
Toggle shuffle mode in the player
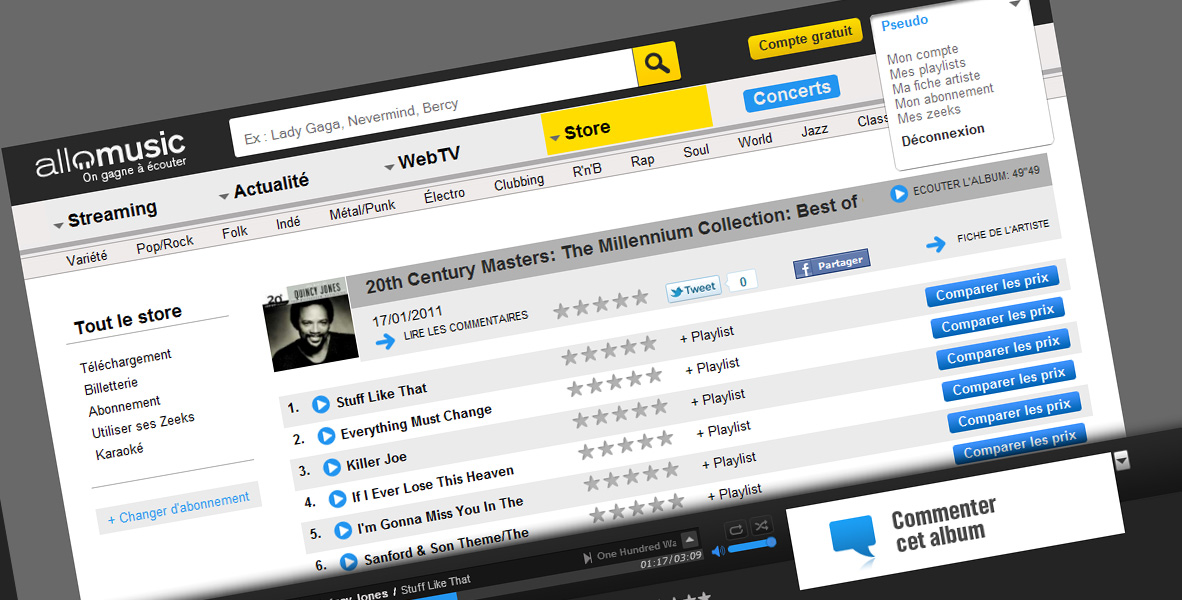tap(761, 525)
